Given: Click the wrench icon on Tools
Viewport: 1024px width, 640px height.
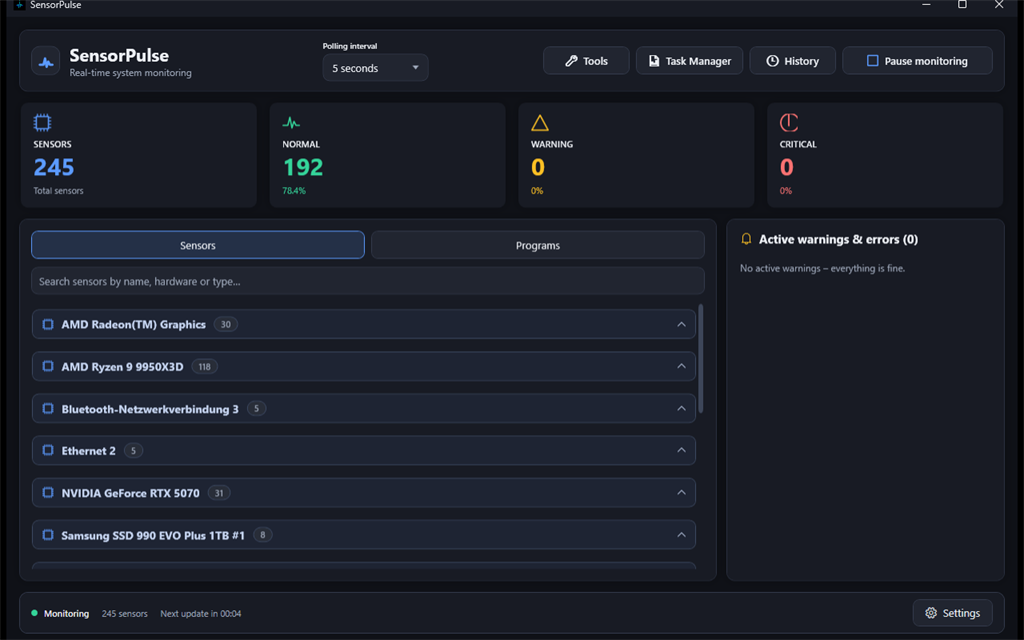Looking at the screenshot, I should tap(571, 61).
